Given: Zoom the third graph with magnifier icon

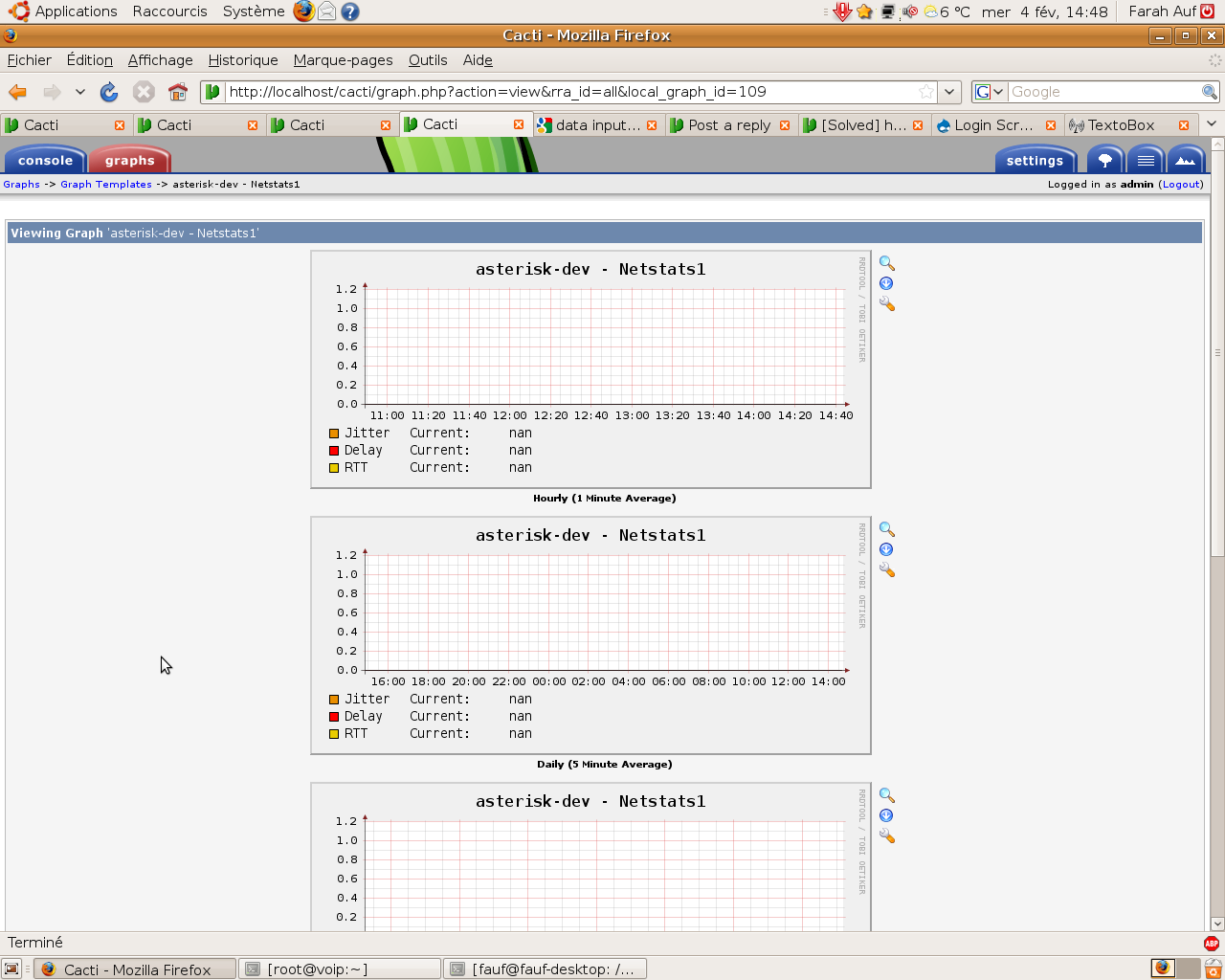Looking at the screenshot, I should tap(886, 795).
